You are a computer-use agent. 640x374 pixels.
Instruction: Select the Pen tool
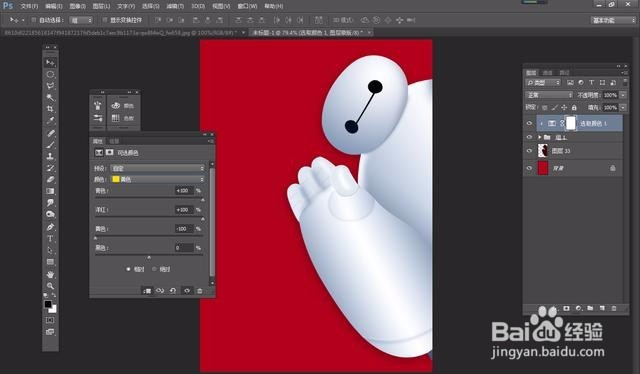coord(50,227)
